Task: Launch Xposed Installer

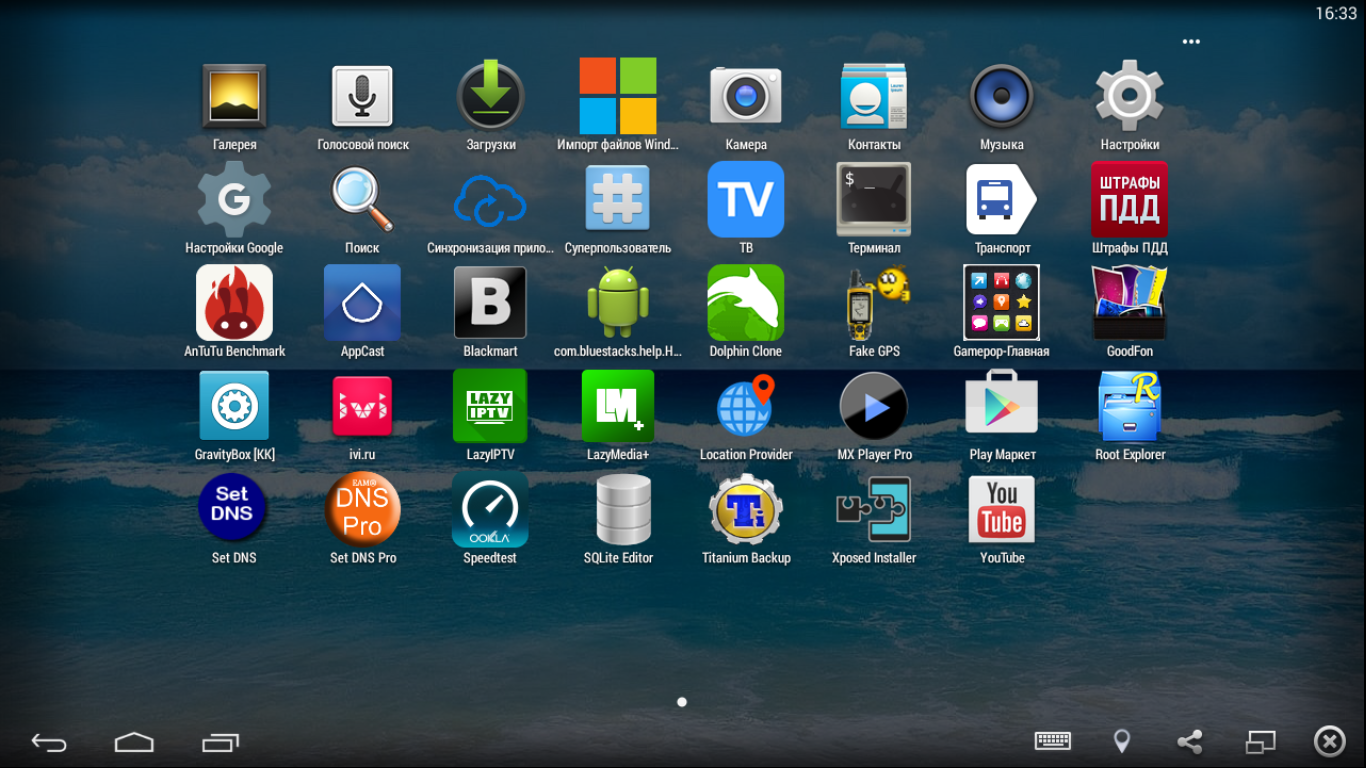Action: (874, 509)
